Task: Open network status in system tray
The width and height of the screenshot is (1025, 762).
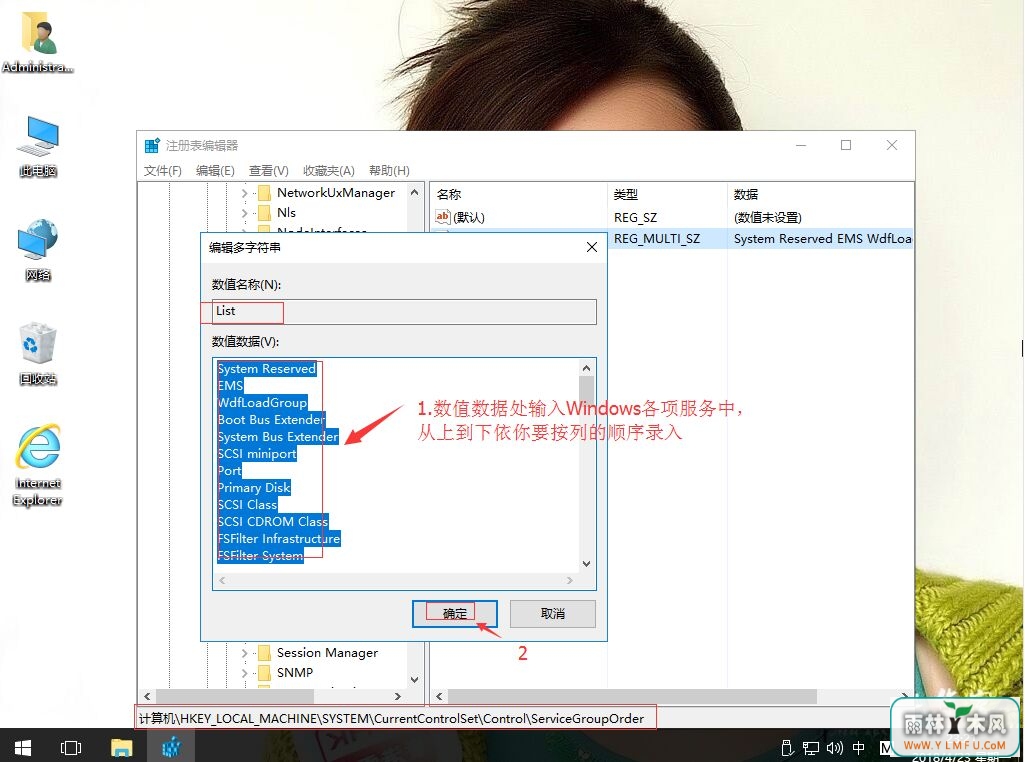Action: click(811, 748)
